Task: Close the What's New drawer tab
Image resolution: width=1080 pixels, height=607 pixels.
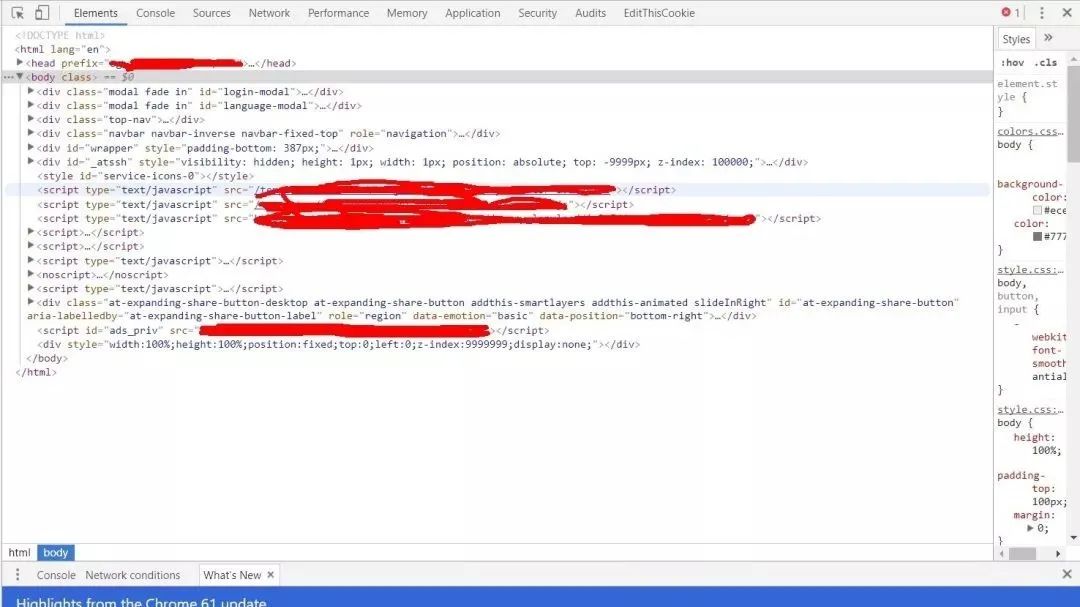Action: [x=271, y=575]
